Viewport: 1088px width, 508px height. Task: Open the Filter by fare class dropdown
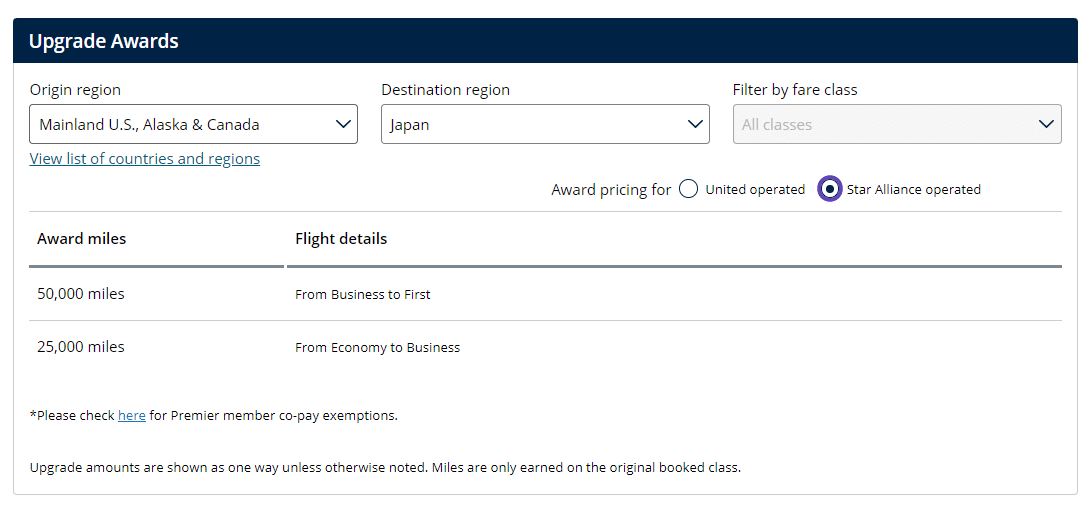[897, 124]
